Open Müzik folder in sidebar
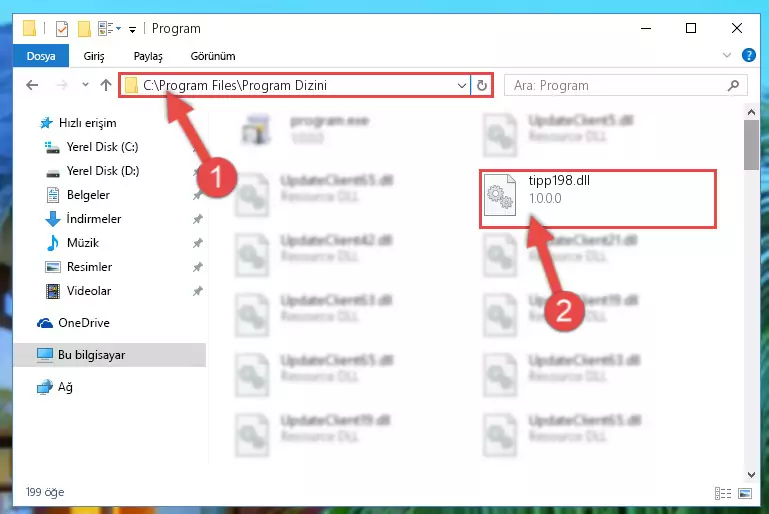Image resolution: width=769 pixels, height=514 pixels. coord(82,243)
